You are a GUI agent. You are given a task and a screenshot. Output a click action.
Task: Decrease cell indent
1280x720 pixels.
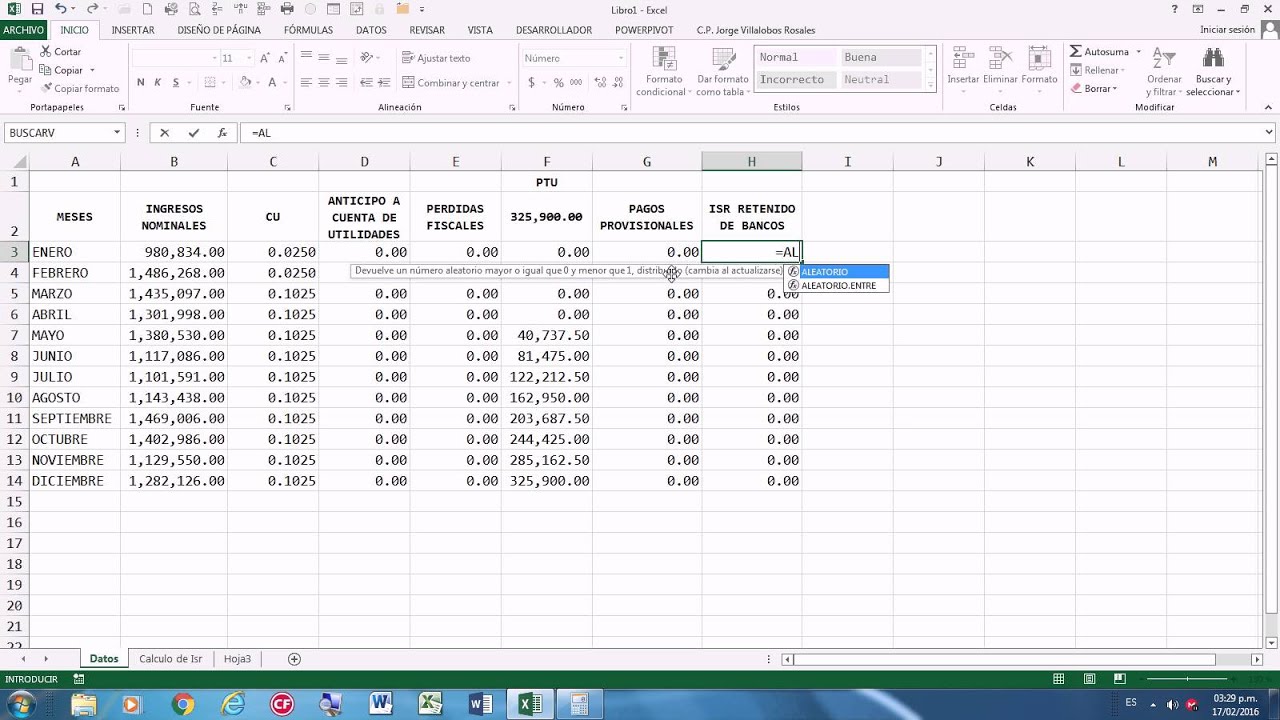[365, 82]
